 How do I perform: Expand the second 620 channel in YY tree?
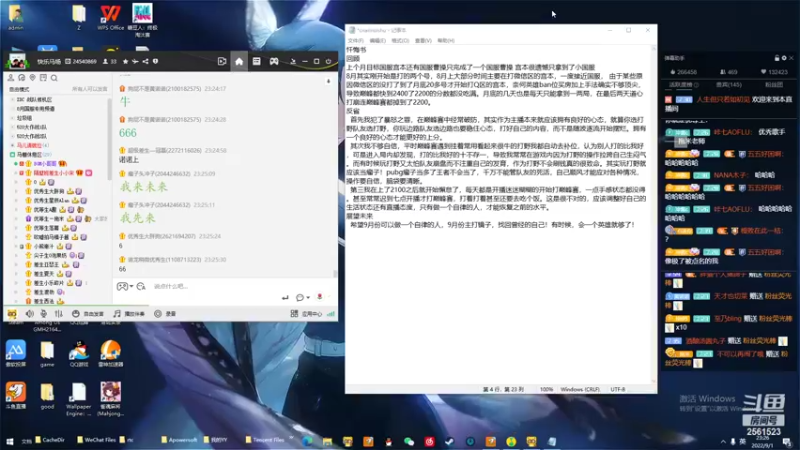[13, 136]
